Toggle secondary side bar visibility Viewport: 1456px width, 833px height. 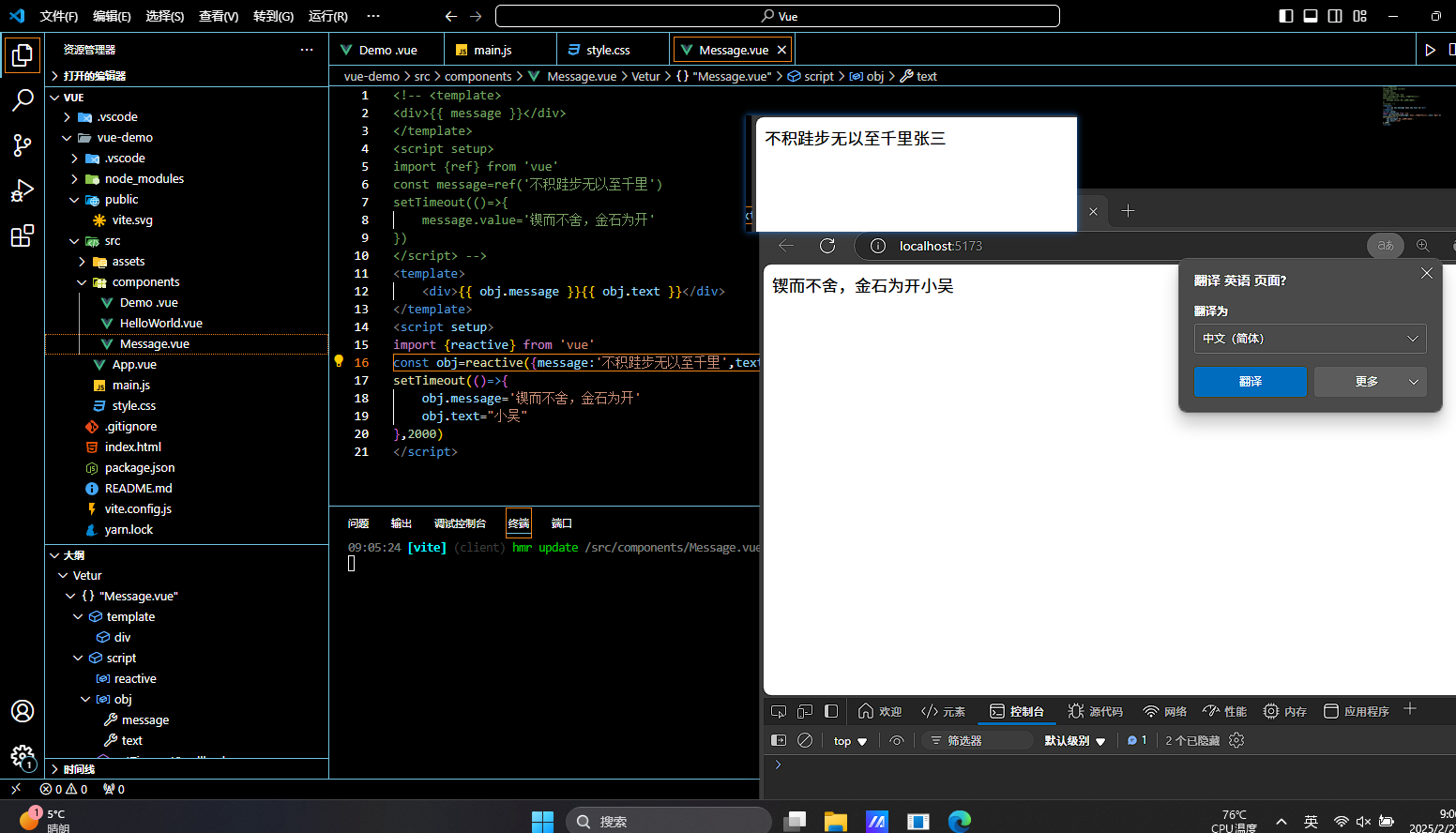(x=1335, y=16)
